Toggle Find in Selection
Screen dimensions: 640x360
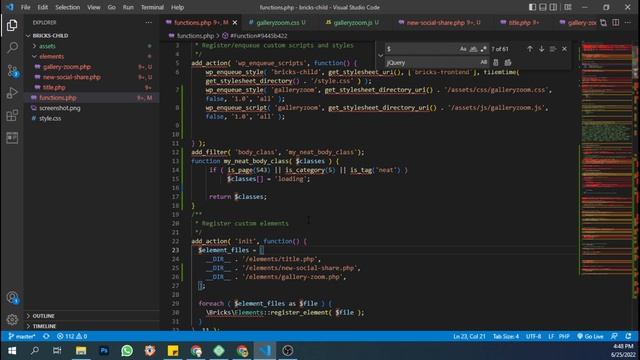(553, 49)
